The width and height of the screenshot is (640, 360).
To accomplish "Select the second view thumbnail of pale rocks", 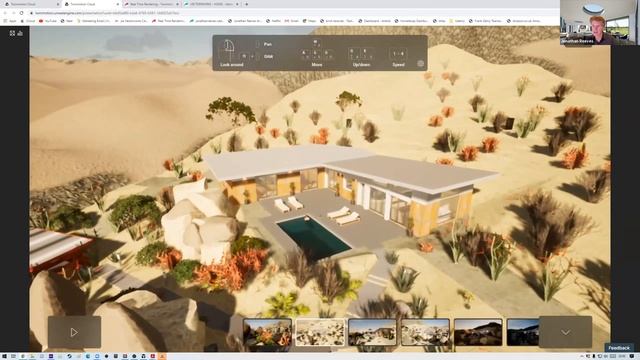I will click(320, 333).
